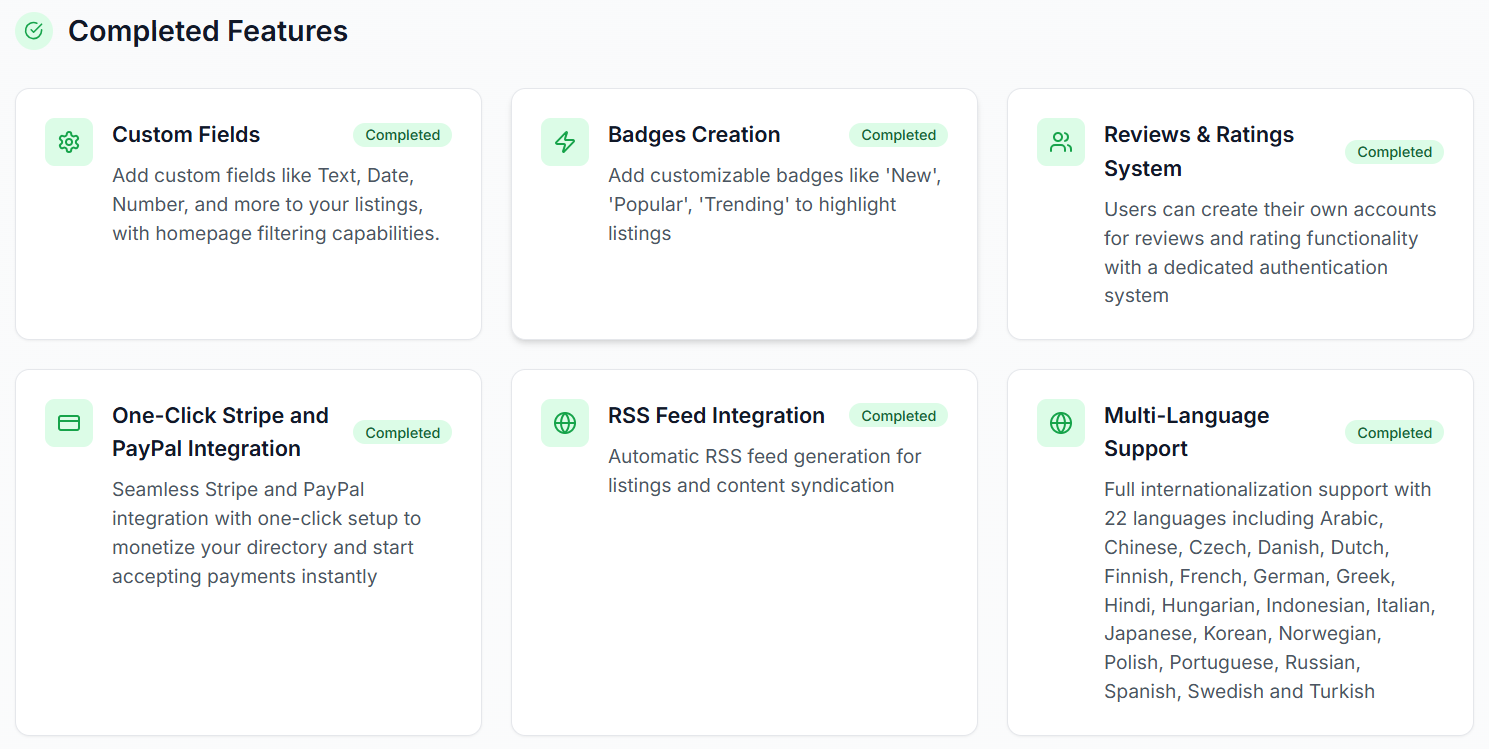
Task: Select the Completed badge on Reviews & Ratings System
Action: click(1394, 152)
